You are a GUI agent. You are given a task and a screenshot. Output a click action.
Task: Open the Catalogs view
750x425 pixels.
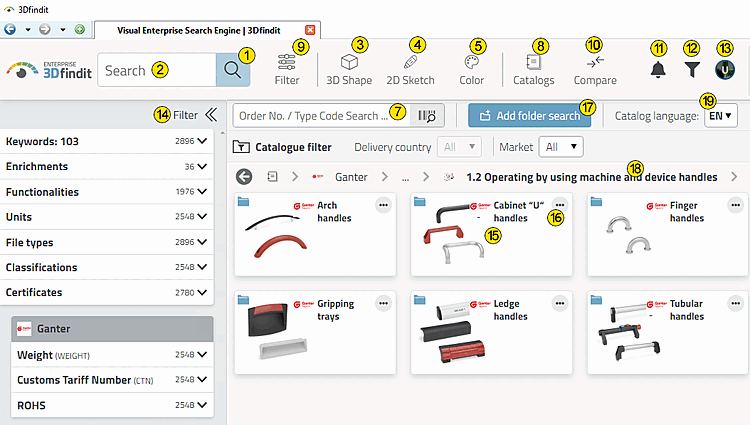coord(534,70)
